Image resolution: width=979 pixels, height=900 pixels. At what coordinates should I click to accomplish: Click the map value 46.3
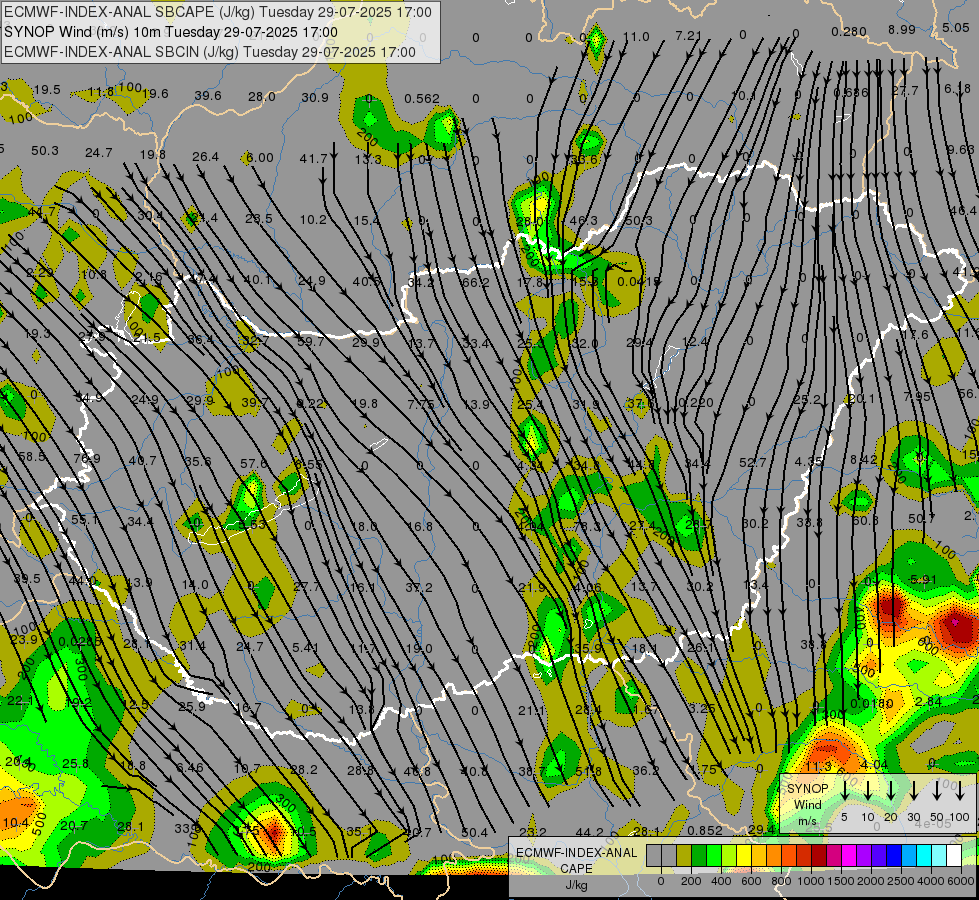(x=584, y=220)
